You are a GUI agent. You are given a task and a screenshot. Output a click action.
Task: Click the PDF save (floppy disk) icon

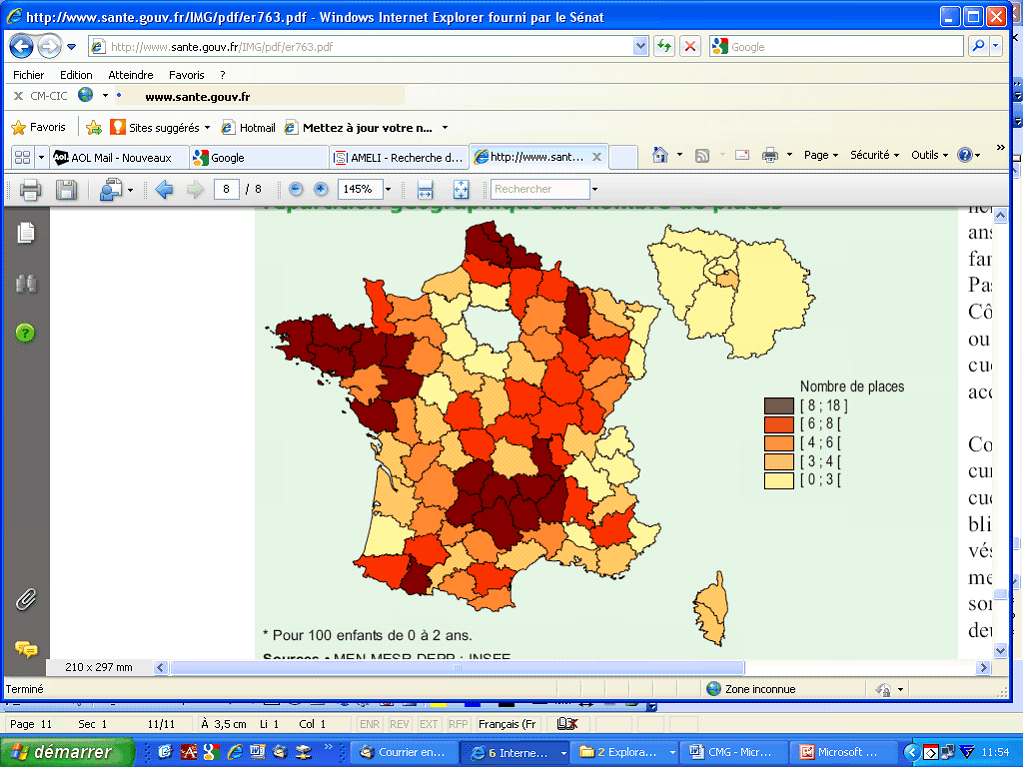tap(66, 189)
